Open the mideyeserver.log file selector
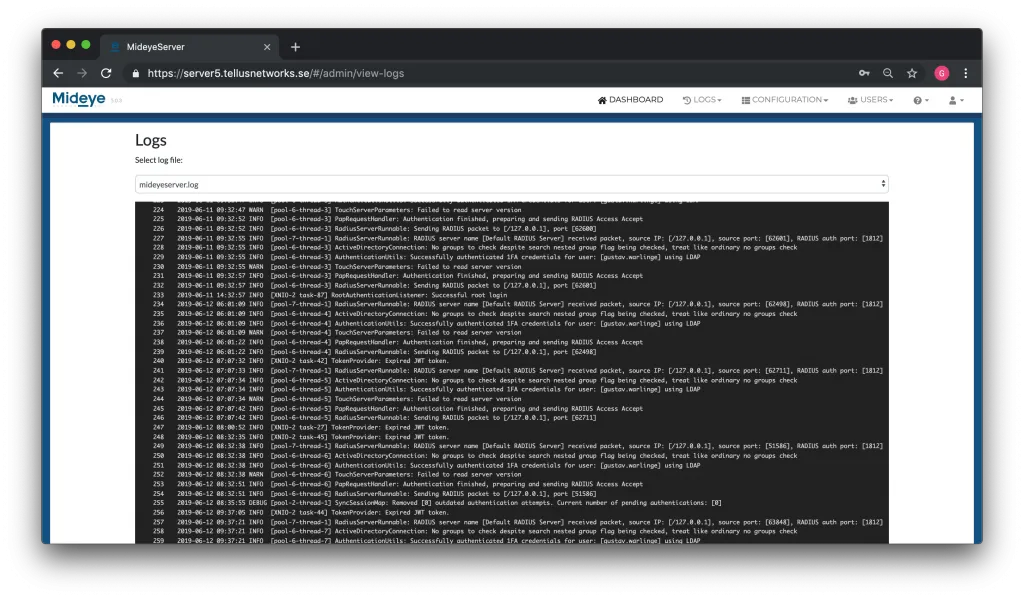Viewport: 1024px width, 599px height. click(512, 183)
